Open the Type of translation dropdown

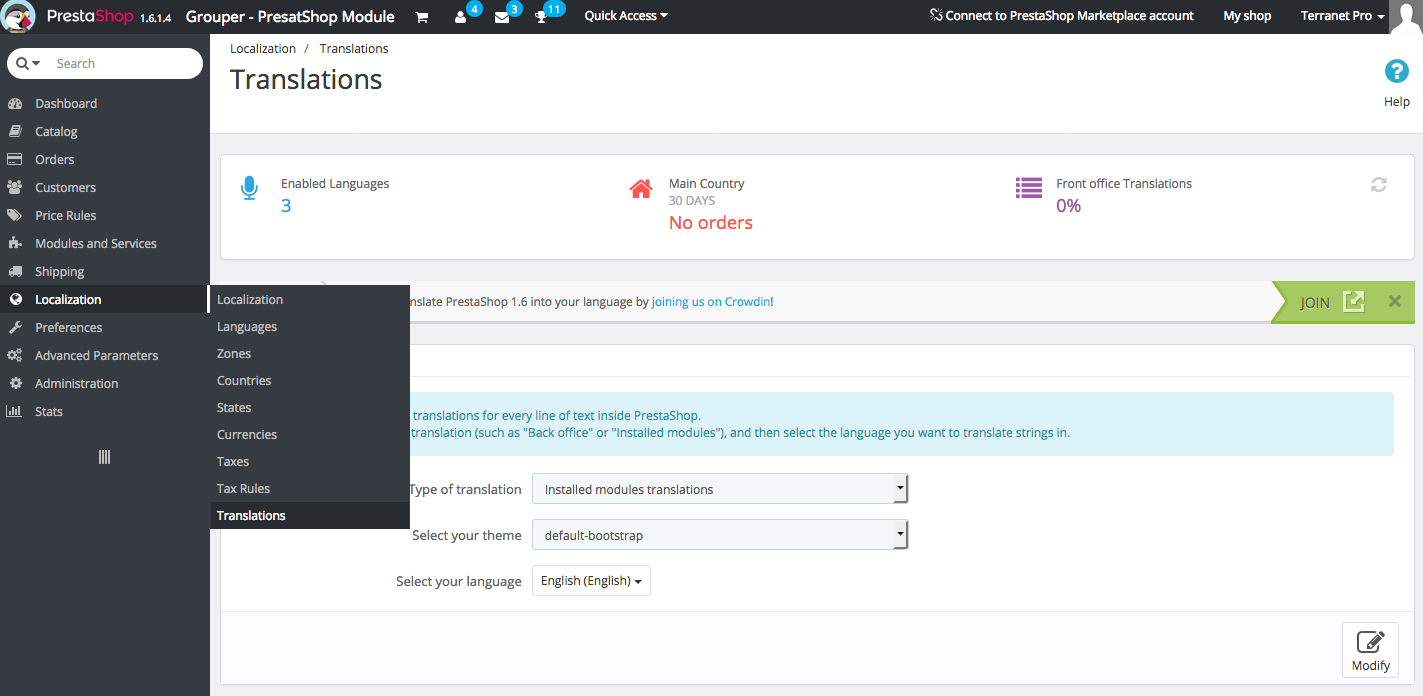[x=720, y=489]
